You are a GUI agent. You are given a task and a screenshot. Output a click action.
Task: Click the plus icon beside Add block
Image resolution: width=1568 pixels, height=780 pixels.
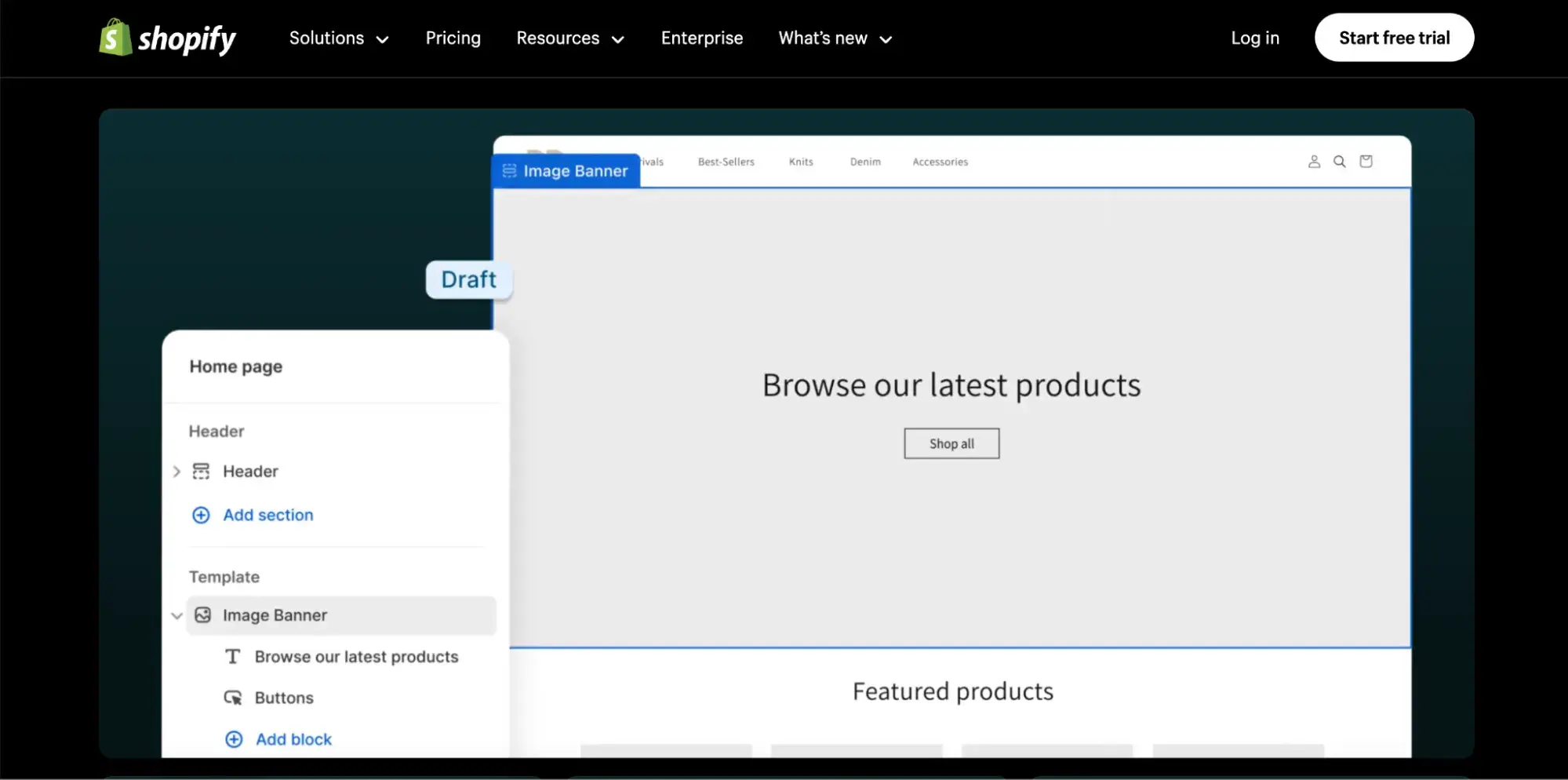tap(234, 739)
